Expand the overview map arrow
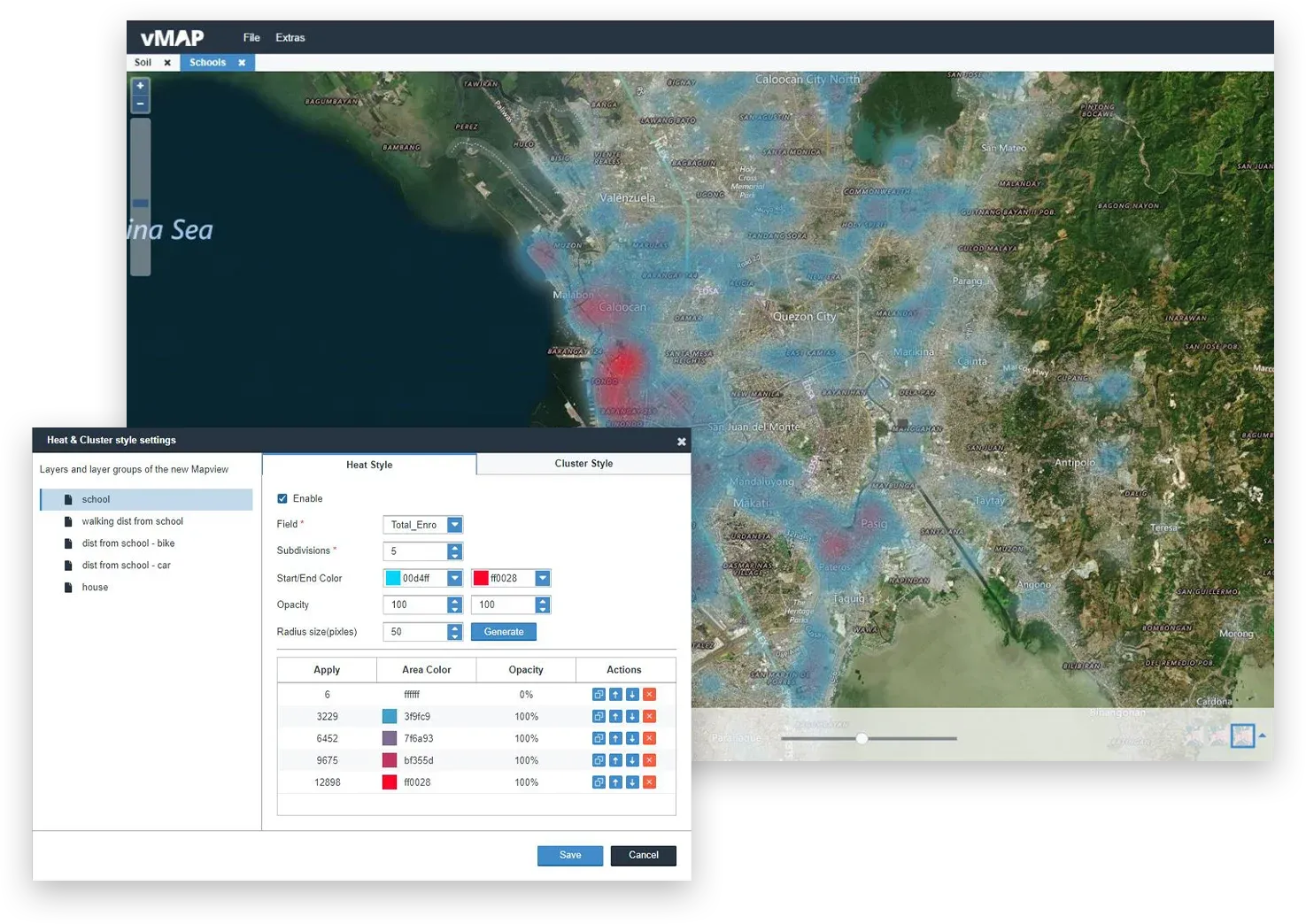This screenshot has height=924, width=1306. [1263, 735]
